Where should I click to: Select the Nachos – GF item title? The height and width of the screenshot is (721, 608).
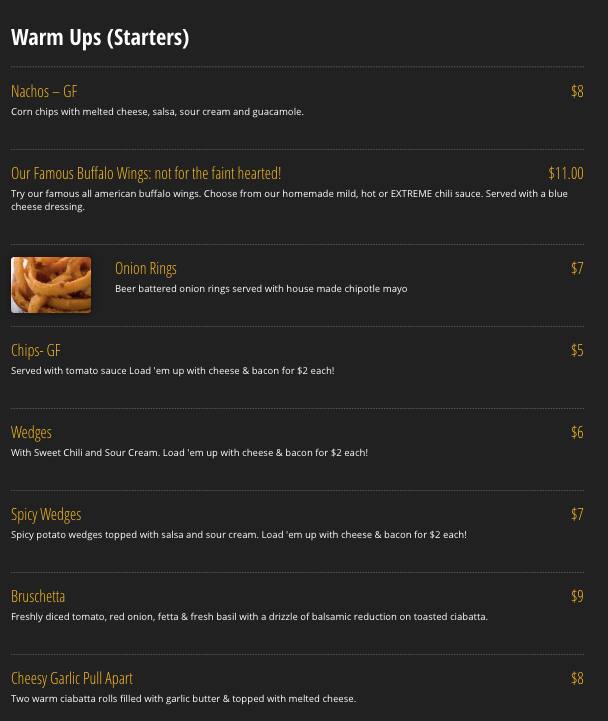point(44,91)
